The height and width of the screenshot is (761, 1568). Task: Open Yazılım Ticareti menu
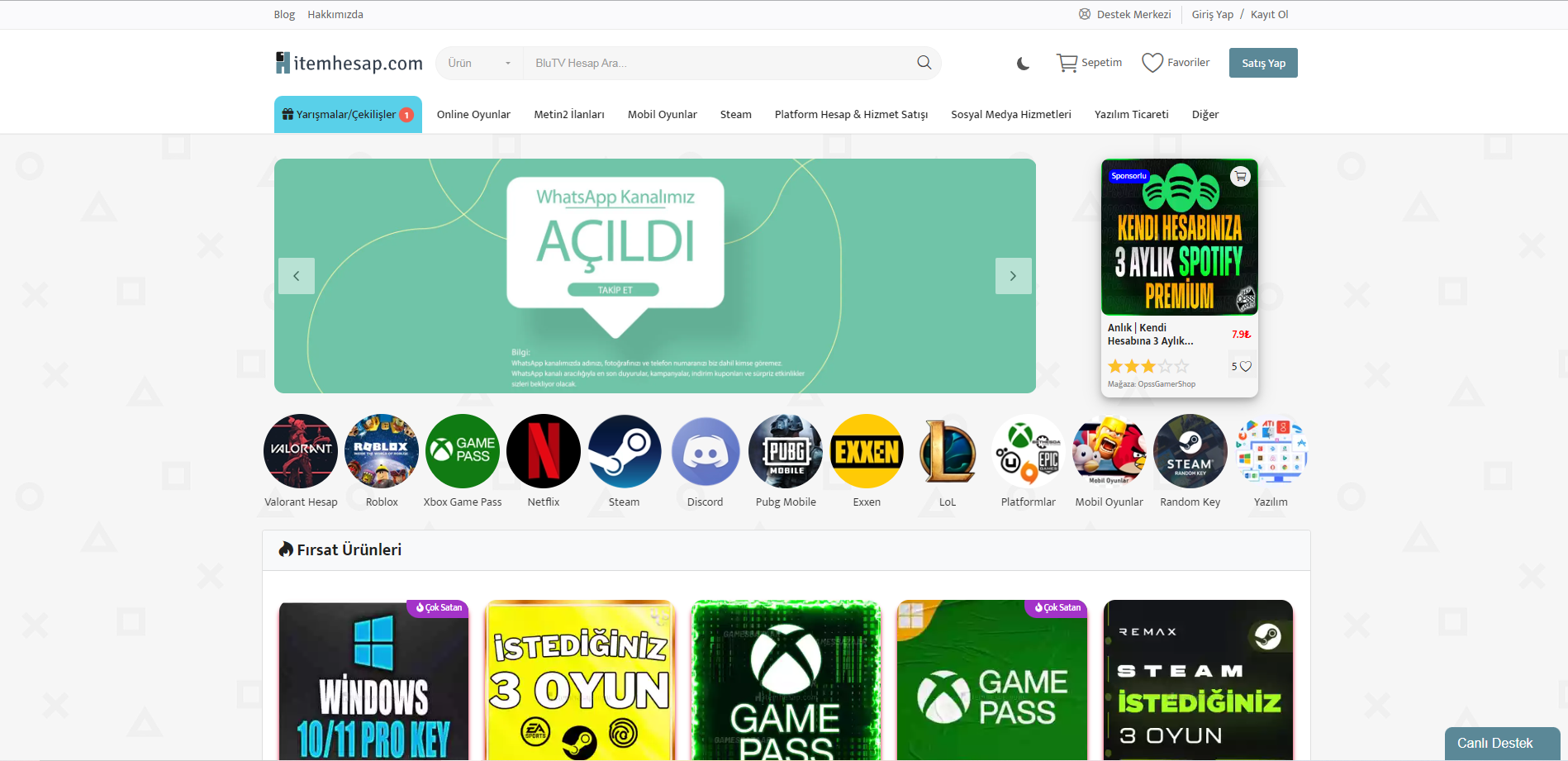1132,114
